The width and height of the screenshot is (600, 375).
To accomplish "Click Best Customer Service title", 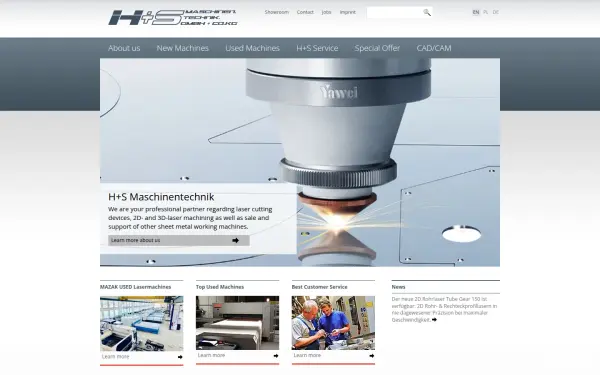I will [x=320, y=287].
